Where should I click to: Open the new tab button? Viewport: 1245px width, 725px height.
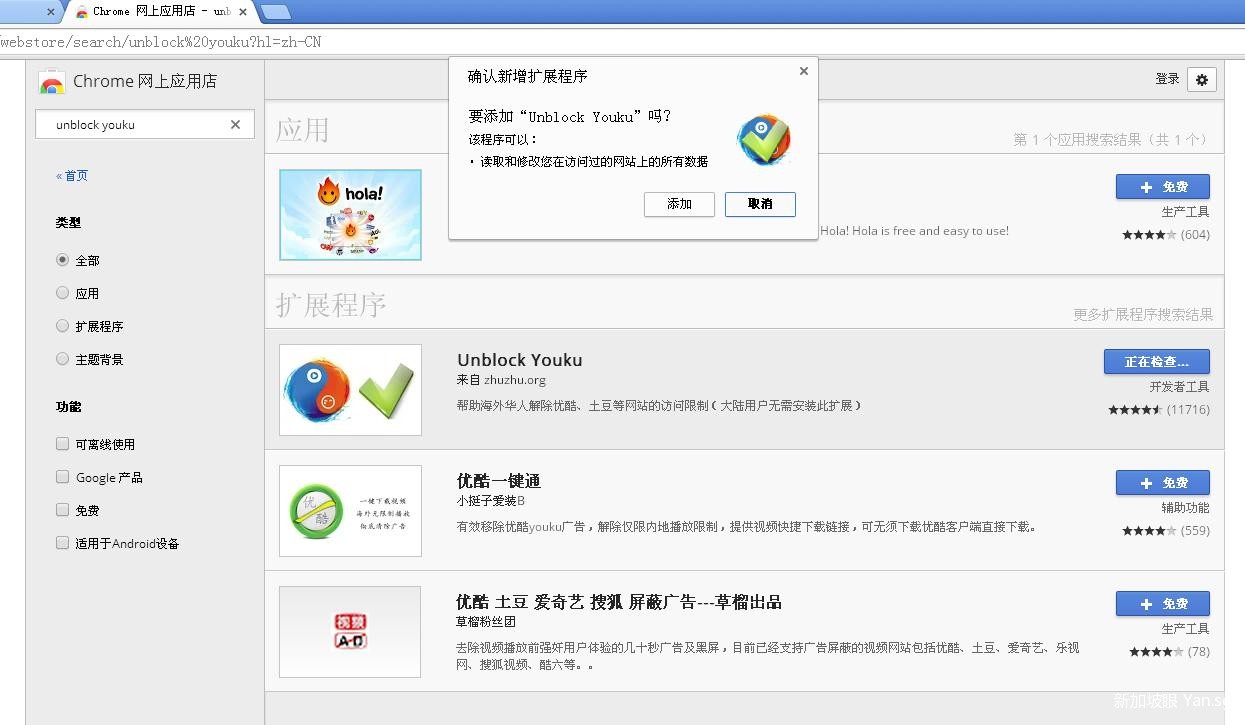click(275, 12)
